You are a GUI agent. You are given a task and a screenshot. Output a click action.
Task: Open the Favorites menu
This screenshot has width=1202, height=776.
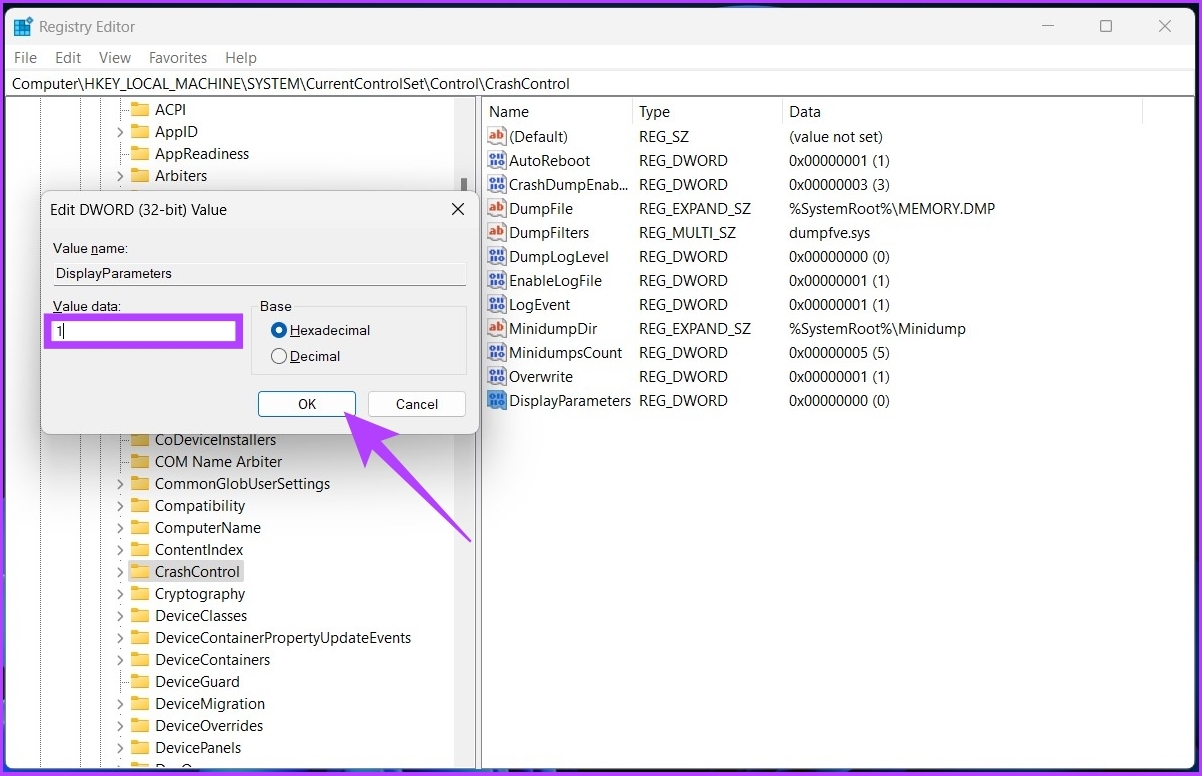coord(178,58)
